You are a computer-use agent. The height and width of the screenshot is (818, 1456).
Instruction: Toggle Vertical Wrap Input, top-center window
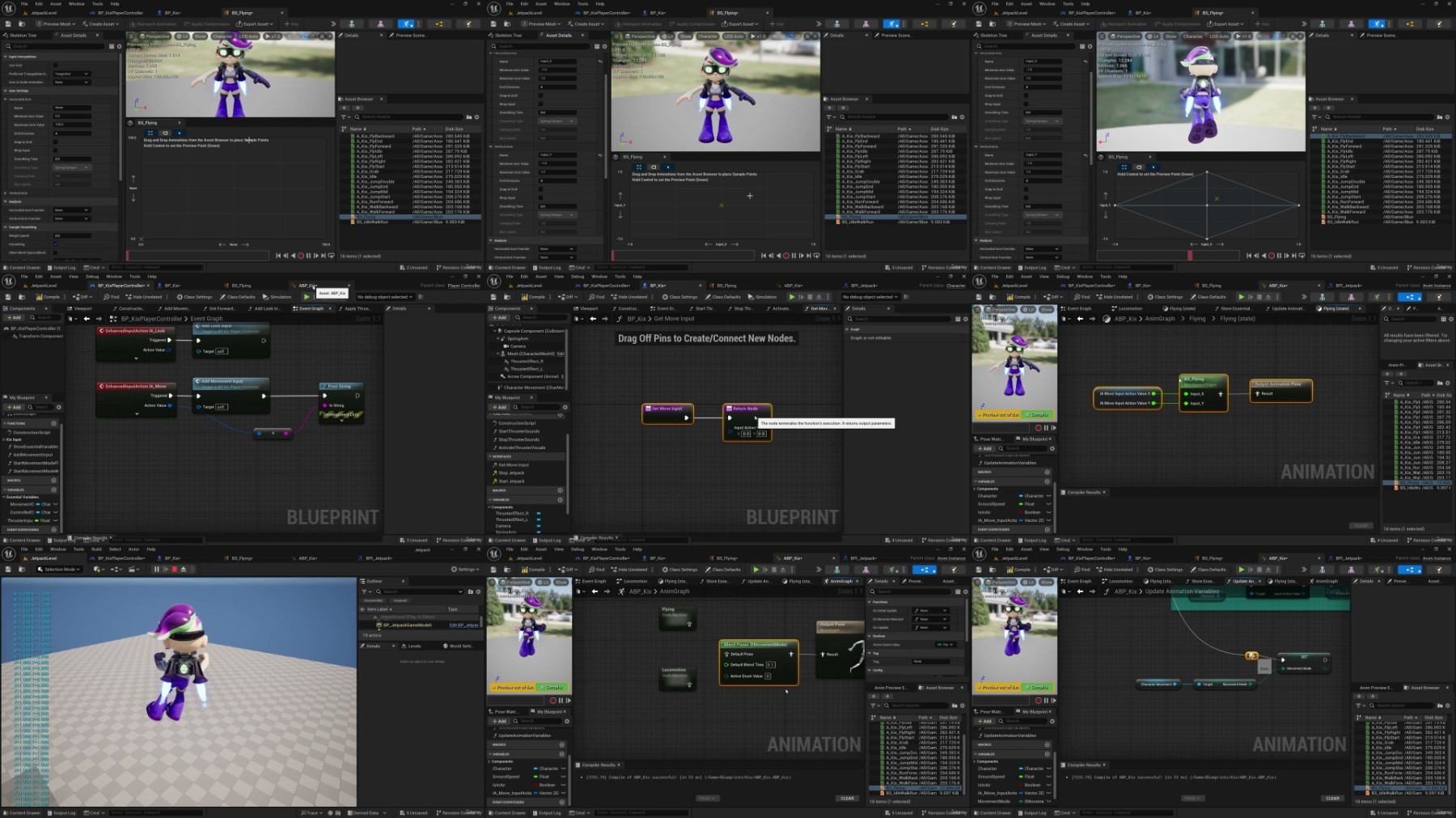(541, 198)
